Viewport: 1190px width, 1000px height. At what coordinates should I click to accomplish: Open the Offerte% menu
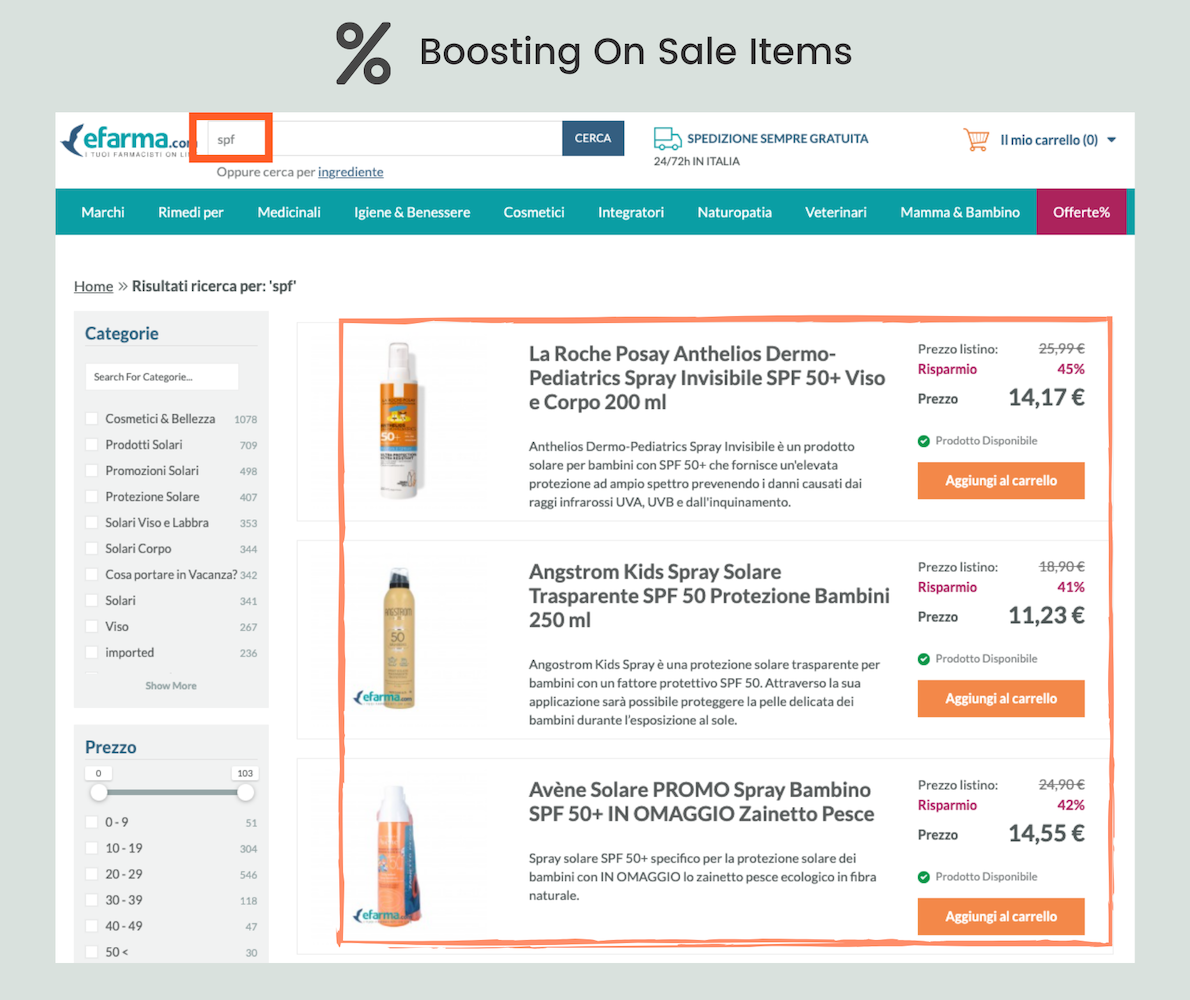(1081, 212)
